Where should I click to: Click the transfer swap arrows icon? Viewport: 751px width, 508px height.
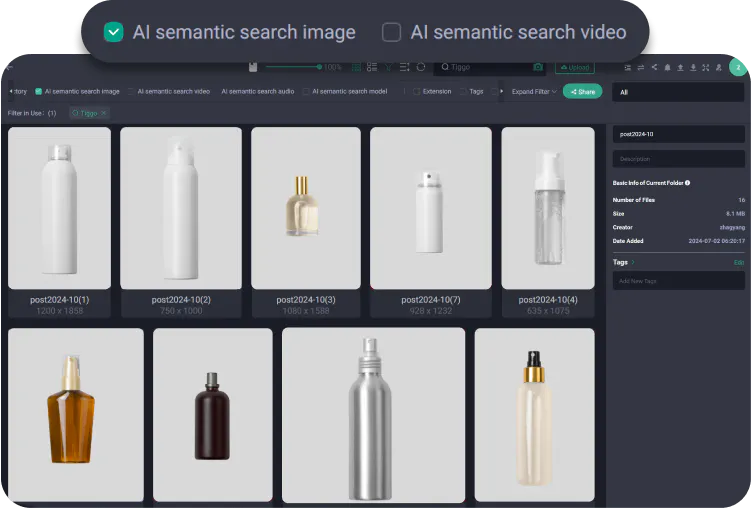640,68
